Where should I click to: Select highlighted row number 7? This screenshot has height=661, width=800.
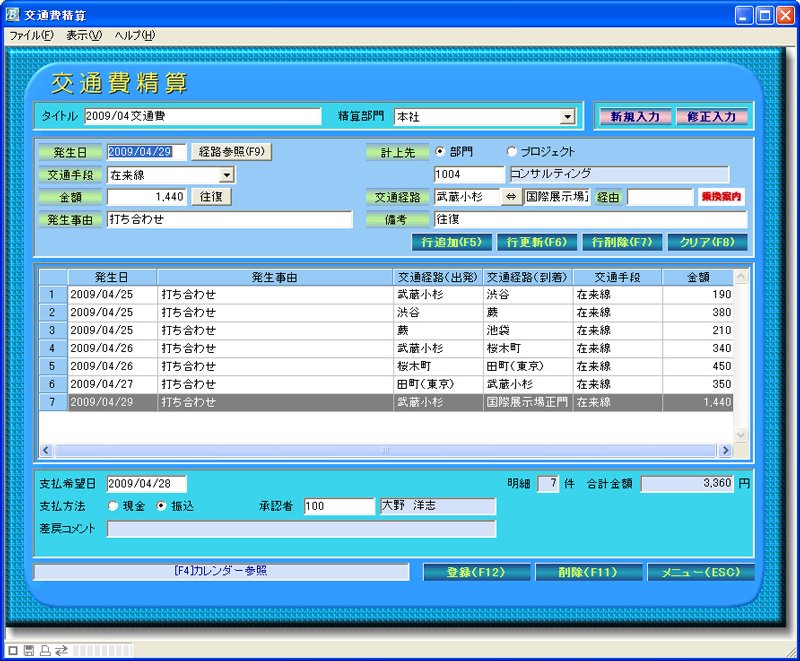(386, 402)
